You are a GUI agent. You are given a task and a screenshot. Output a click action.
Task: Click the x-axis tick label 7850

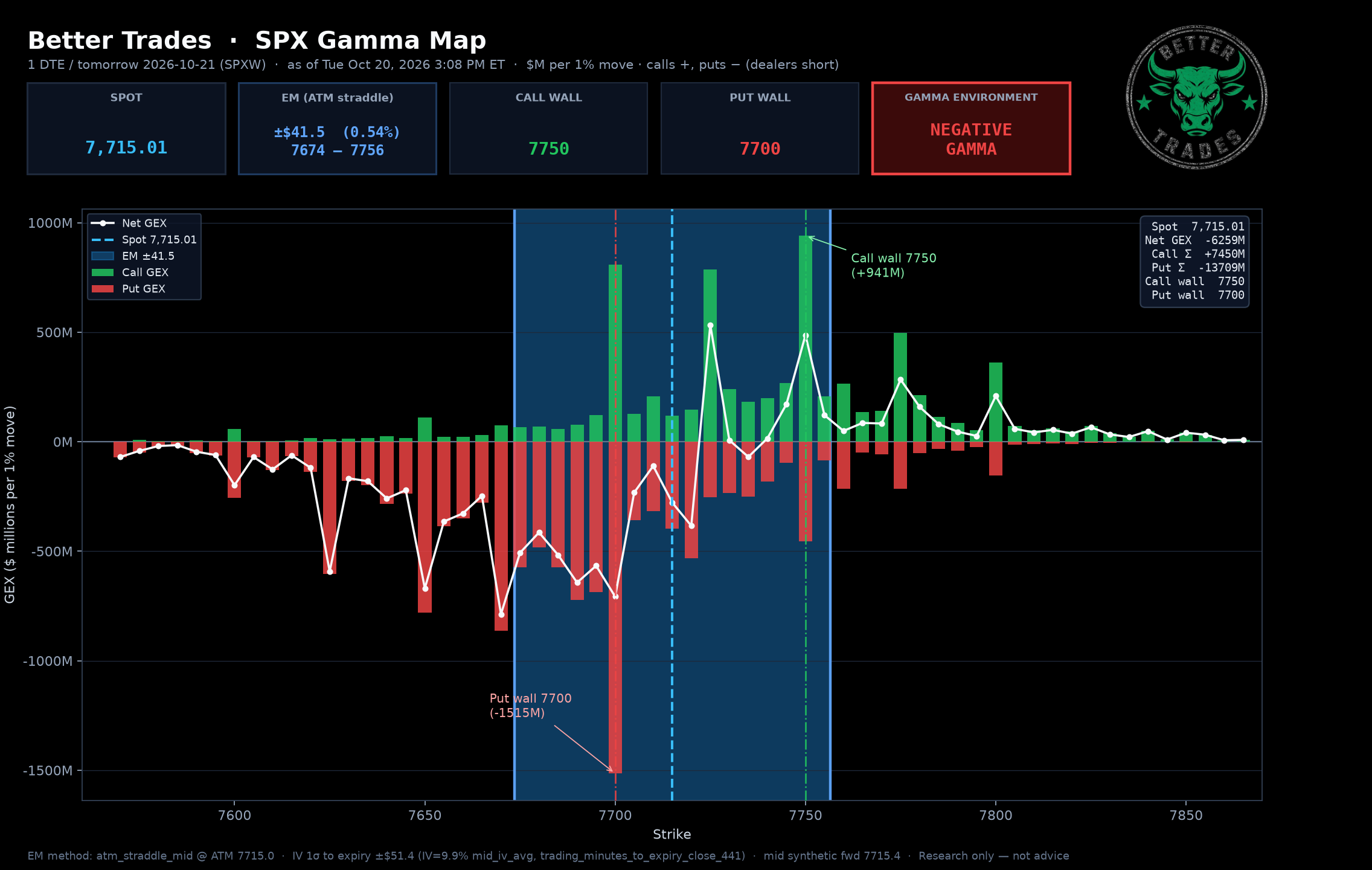1186,816
